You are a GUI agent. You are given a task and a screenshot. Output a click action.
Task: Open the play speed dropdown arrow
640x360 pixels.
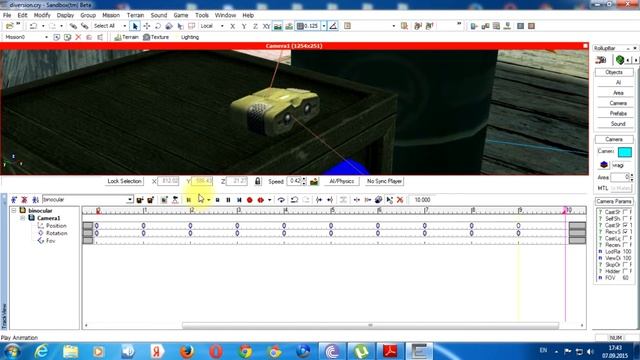tap(209, 200)
